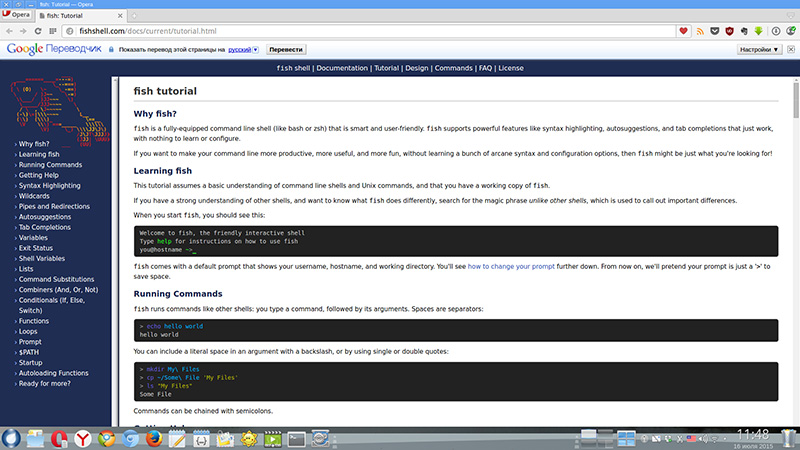Jump to 'Lists' in the sidebar
Viewport: 800px width, 450px height.
click(26, 269)
